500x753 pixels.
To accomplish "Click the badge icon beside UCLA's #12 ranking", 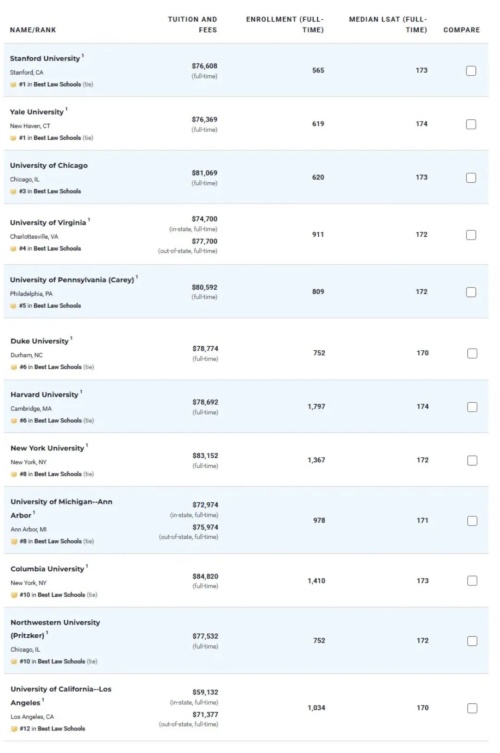I will point(14,729).
